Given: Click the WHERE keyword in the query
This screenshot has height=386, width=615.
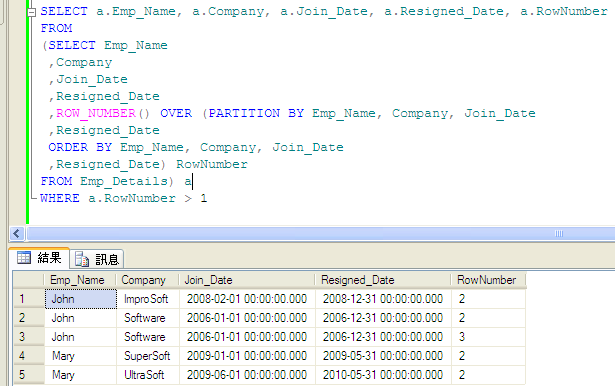Looking at the screenshot, I should tap(60, 198).
